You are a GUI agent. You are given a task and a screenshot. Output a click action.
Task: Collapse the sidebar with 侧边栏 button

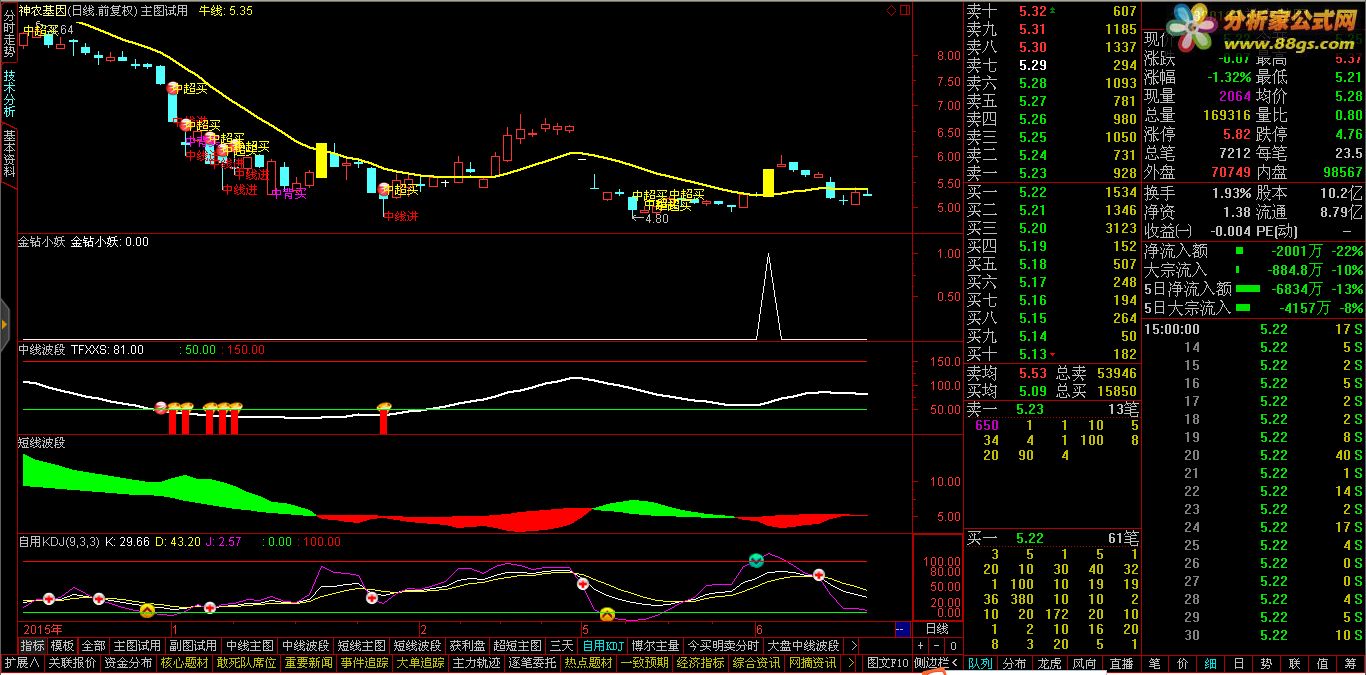click(937, 663)
